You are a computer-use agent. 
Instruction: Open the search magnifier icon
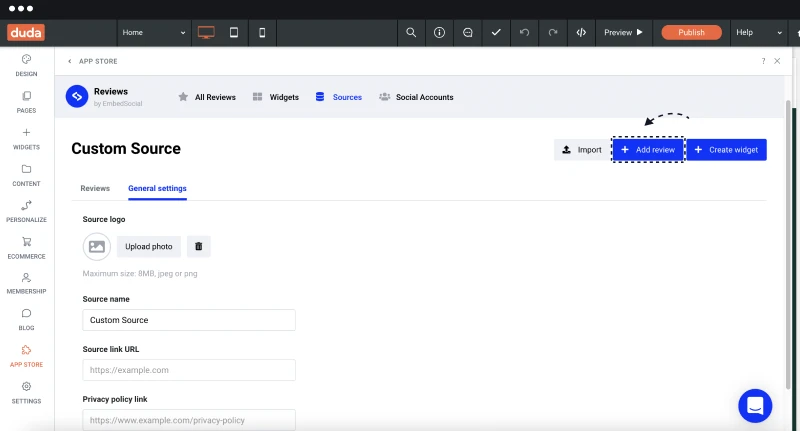click(411, 33)
